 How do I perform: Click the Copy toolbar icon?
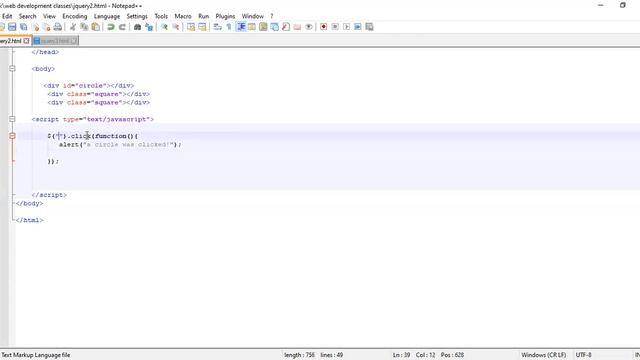[x=84, y=27]
